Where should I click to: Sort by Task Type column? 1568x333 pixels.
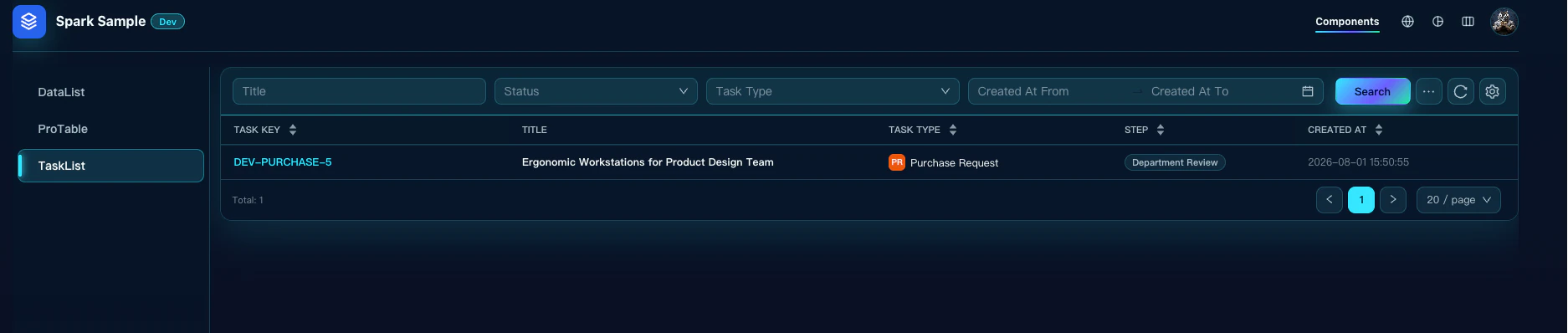coord(953,130)
